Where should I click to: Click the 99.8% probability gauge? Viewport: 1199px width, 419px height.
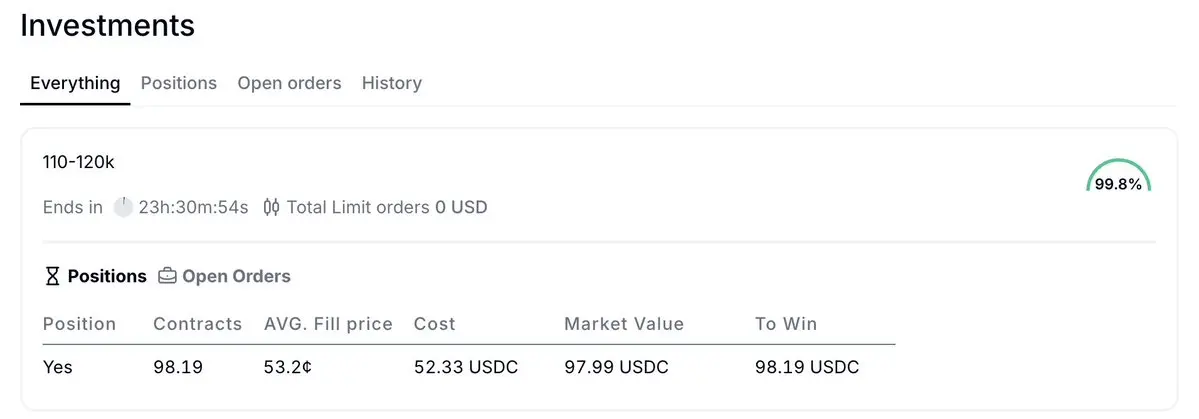[1118, 175]
